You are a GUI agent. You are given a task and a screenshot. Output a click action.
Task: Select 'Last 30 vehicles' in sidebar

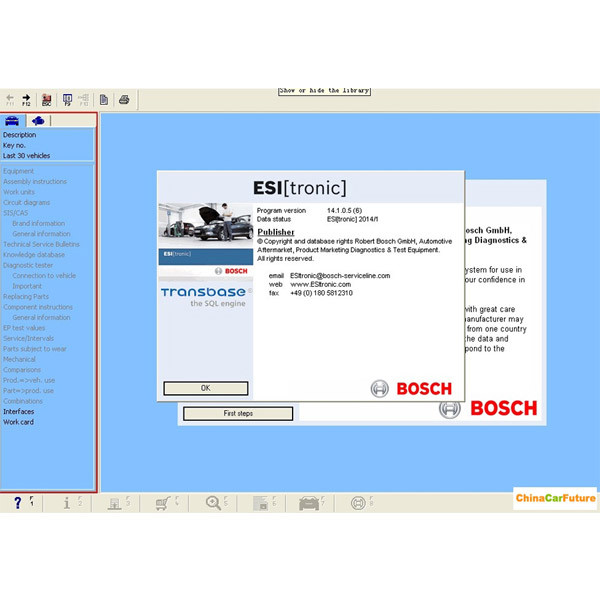point(27,155)
